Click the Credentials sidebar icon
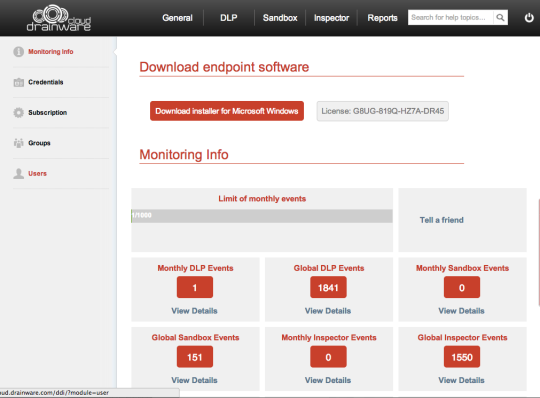 pyautogui.click(x=19, y=82)
